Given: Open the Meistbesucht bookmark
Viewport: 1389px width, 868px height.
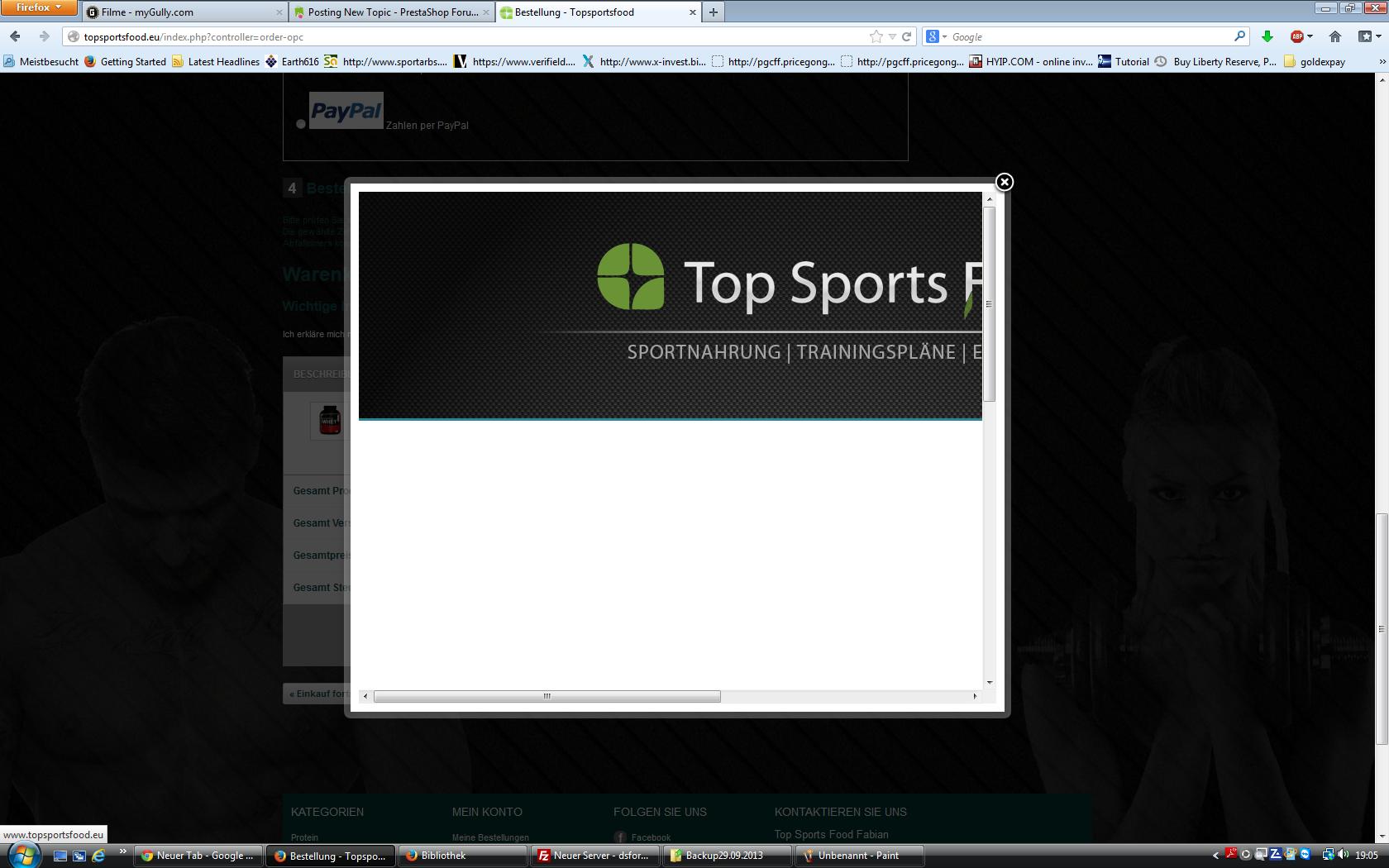Looking at the screenshot, I should point(41,61).
